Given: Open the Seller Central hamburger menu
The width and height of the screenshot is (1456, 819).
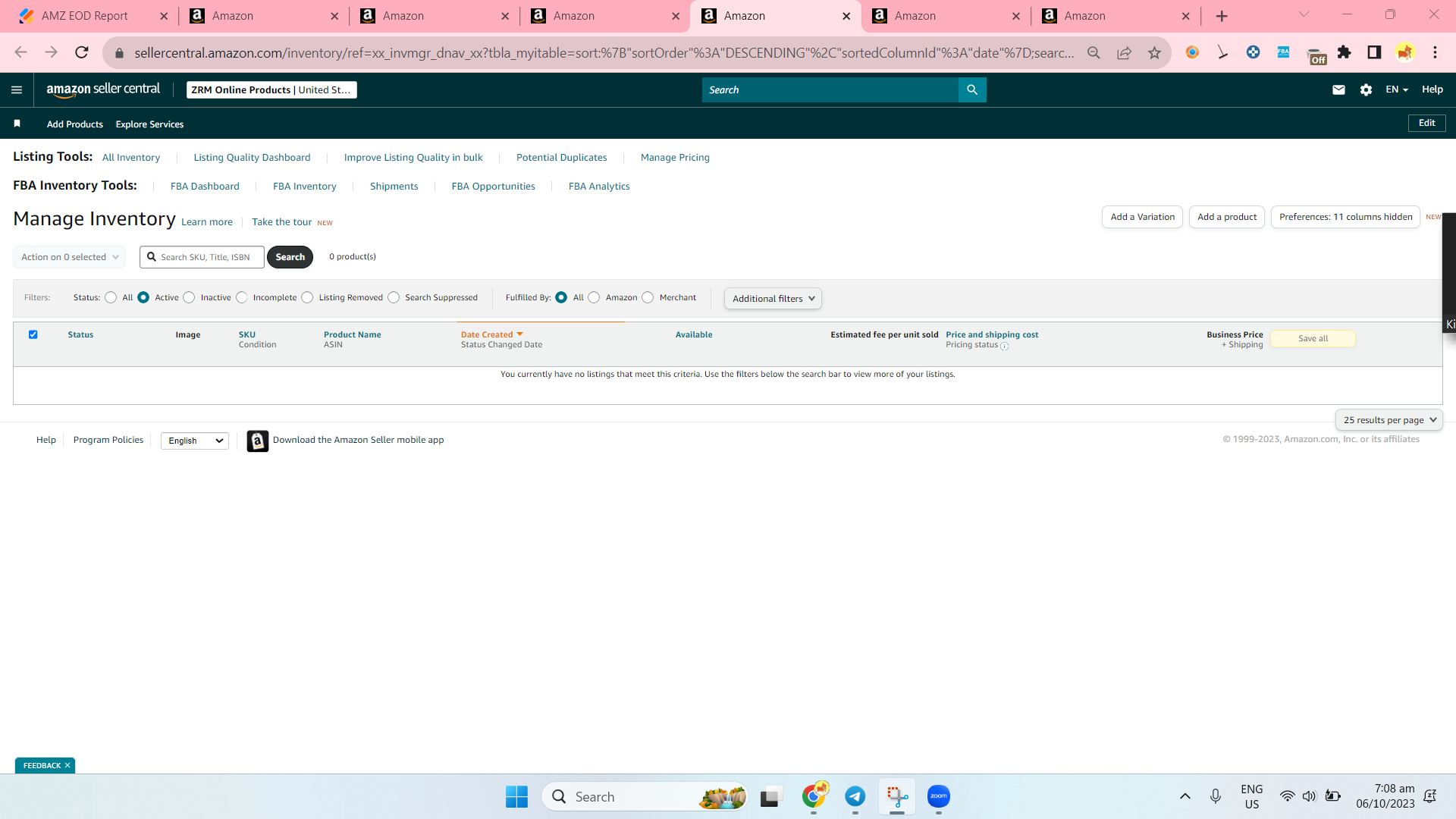Looking at the screenshot, I should [x=17, y=89].
